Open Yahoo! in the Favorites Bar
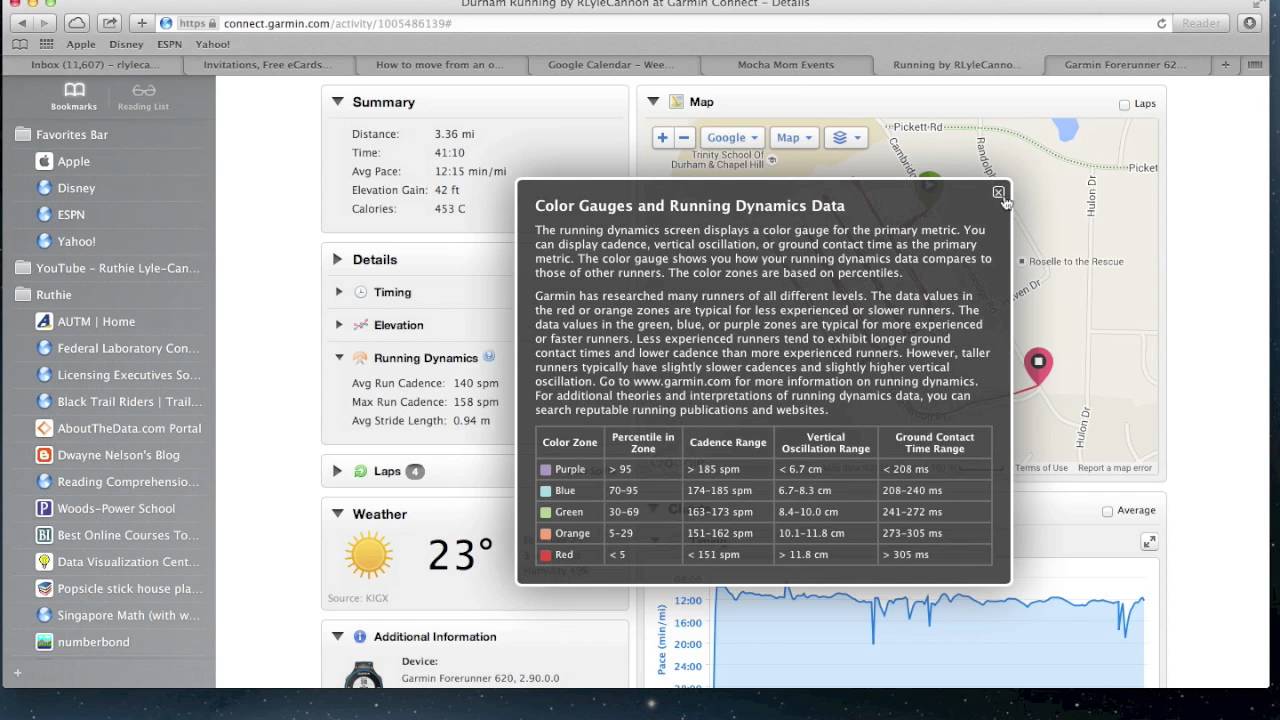The height and width of the screenshot is (720, 1280). point(212,44)
